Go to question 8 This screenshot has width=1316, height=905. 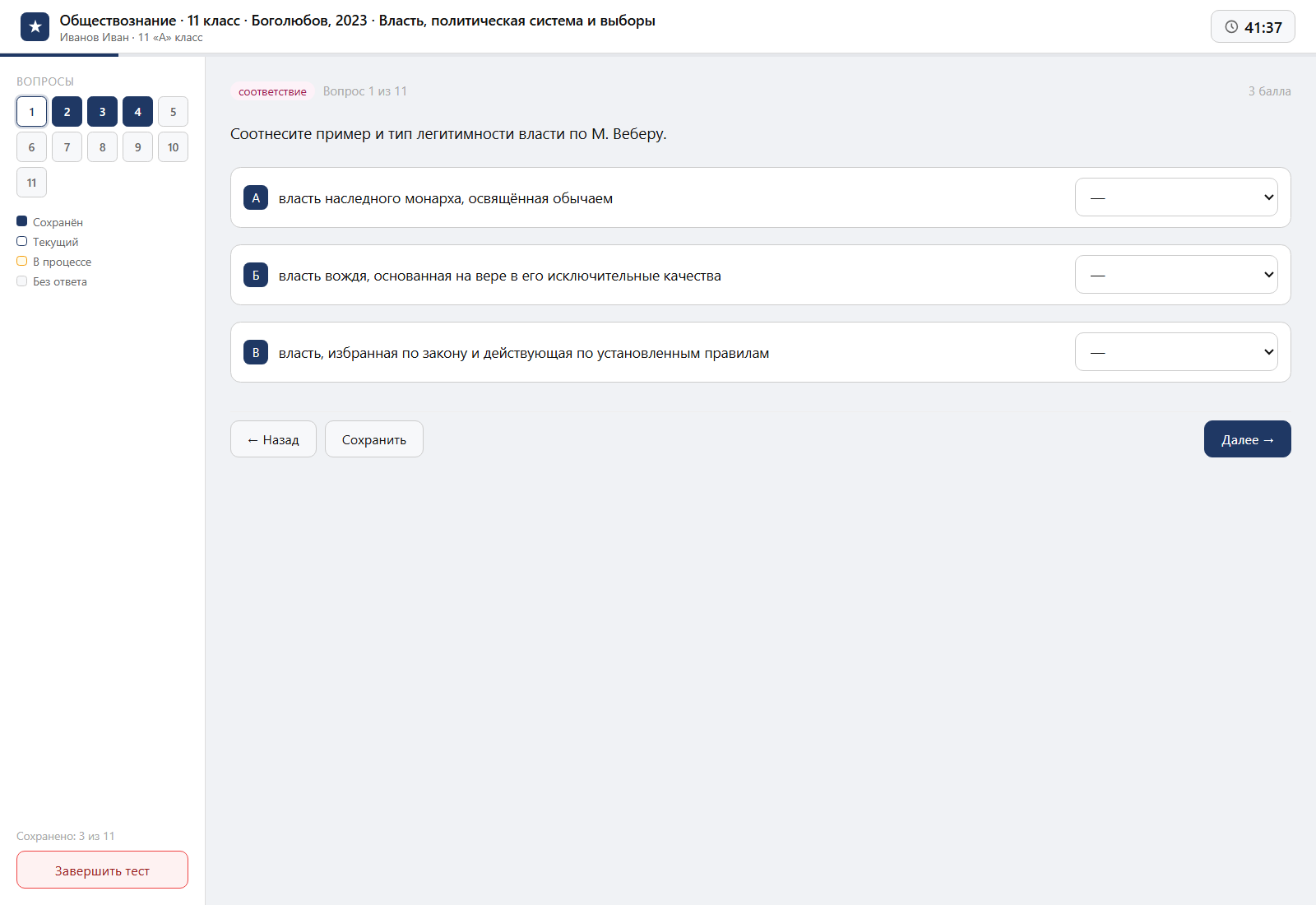point(102,147)
